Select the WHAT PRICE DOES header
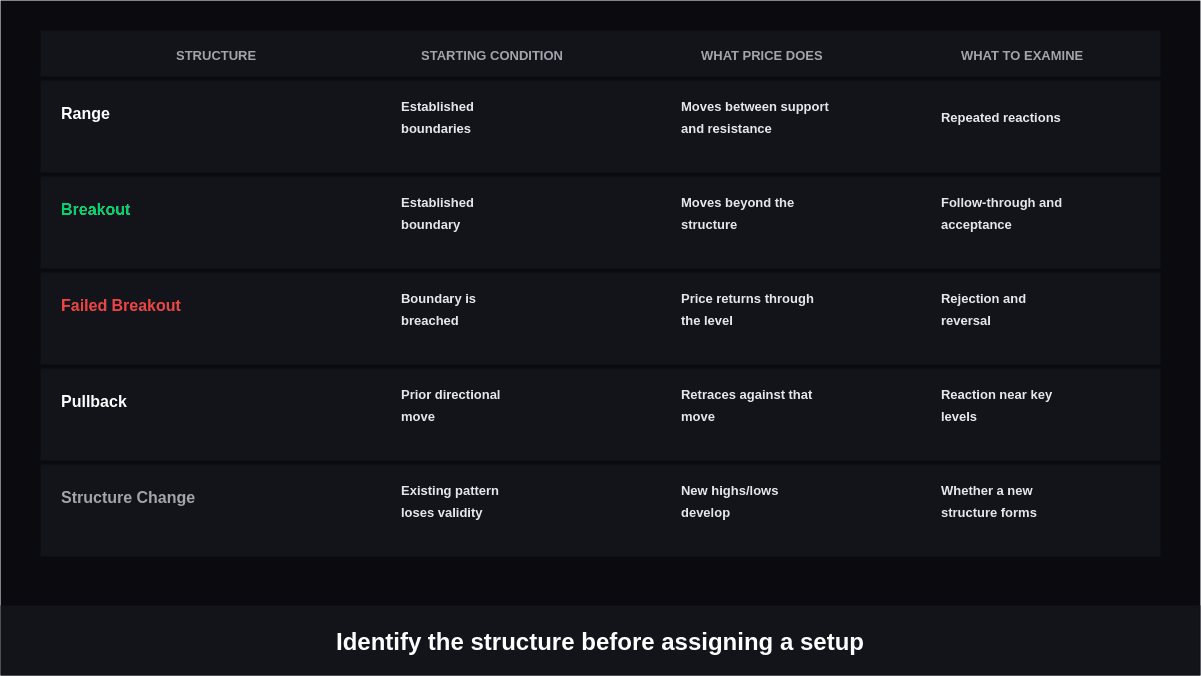Image resolution: width=1201 pixels, height=676 pixels. coord(762,56)
